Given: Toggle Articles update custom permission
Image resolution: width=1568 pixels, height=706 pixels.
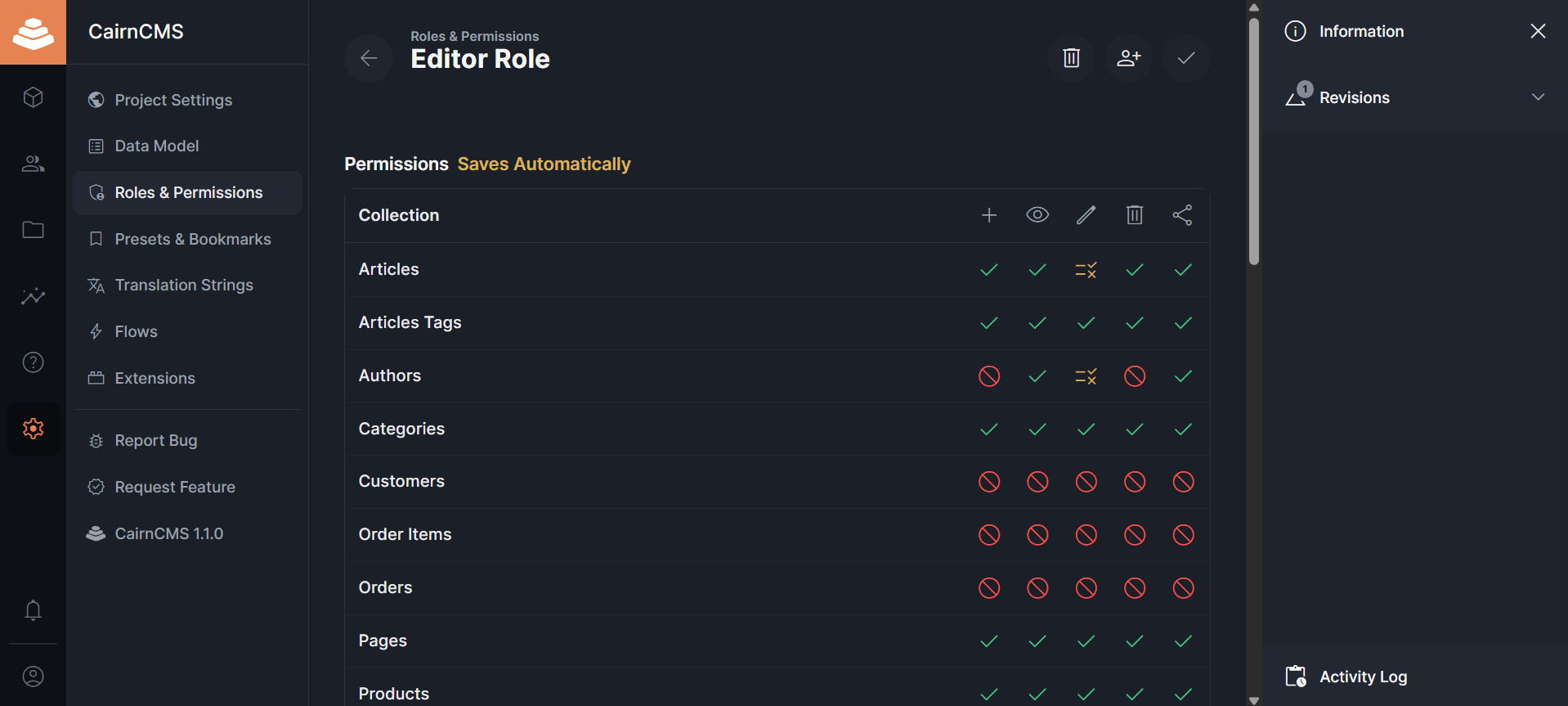Looking at the screenshot, I should (1086, 270).
